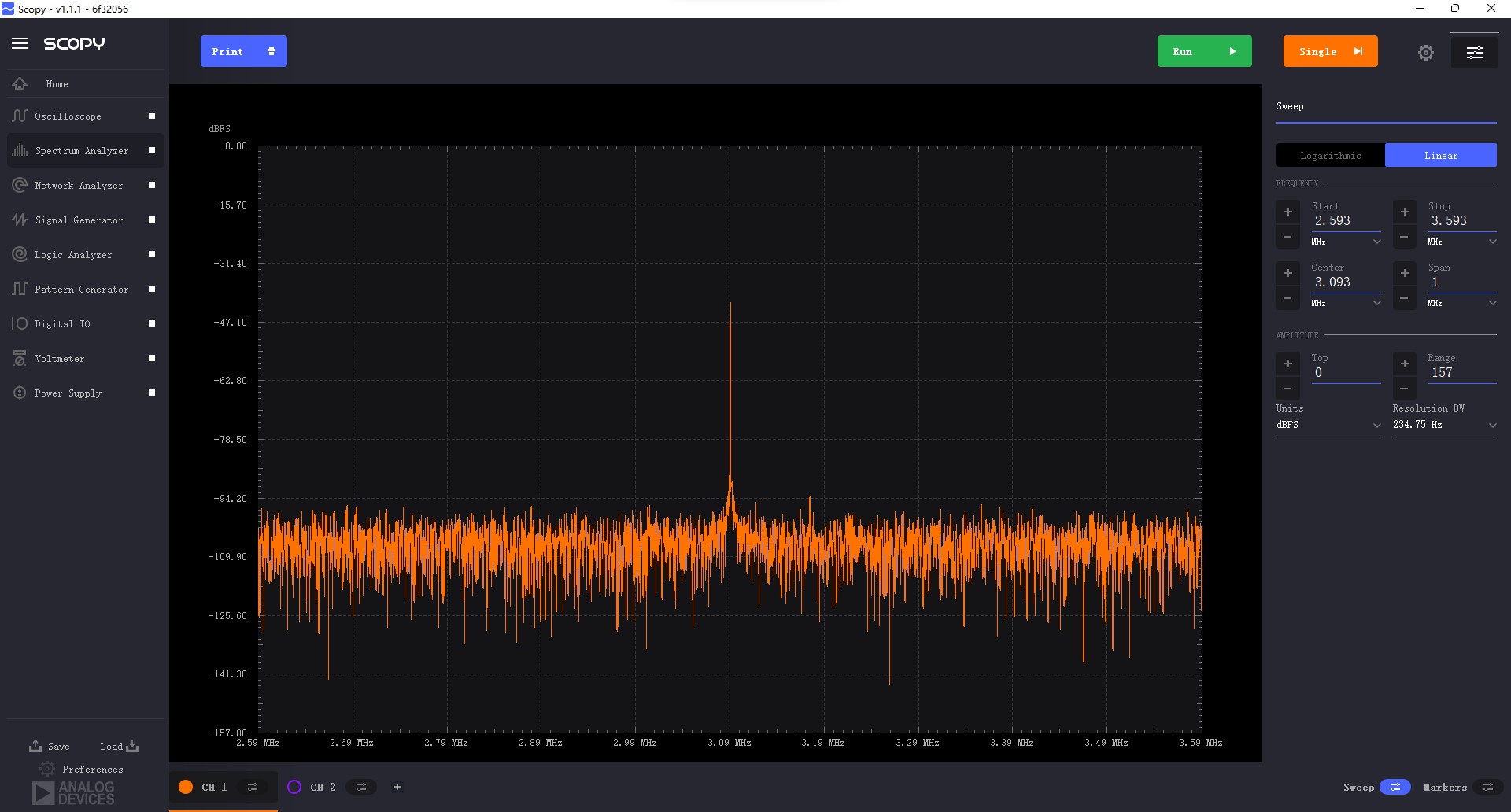Click the Preferences label

pyautogui.click(x=93, y=770)
